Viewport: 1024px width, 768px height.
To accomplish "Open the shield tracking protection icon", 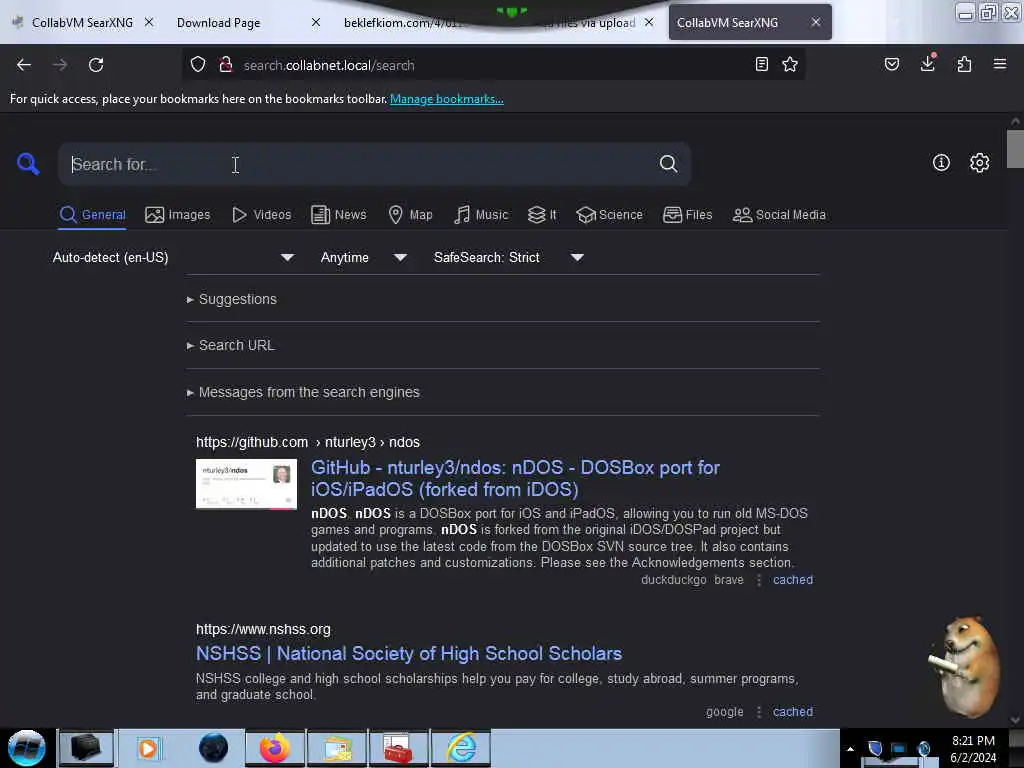I will (x=198, y=65).
